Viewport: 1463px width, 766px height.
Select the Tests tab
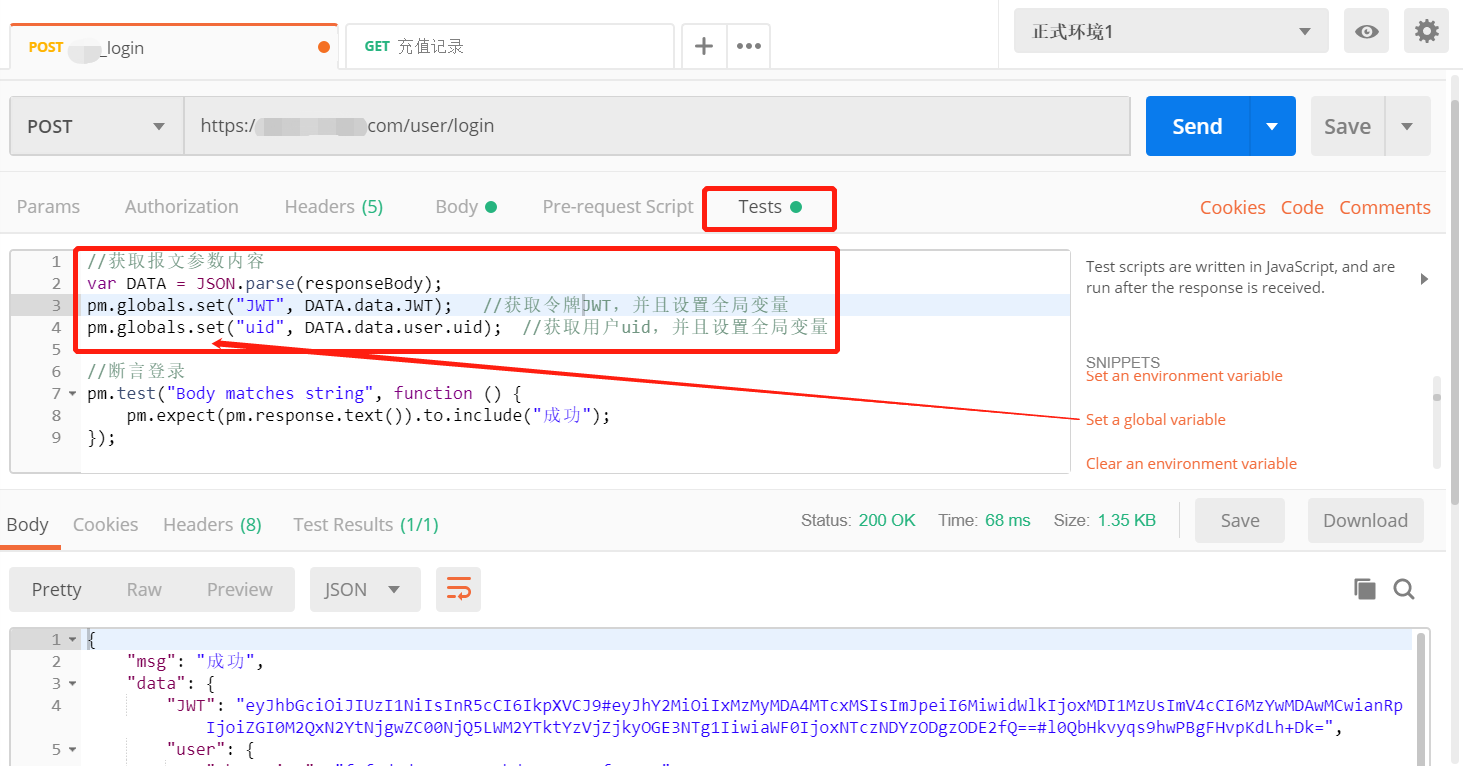click(769, 207)
